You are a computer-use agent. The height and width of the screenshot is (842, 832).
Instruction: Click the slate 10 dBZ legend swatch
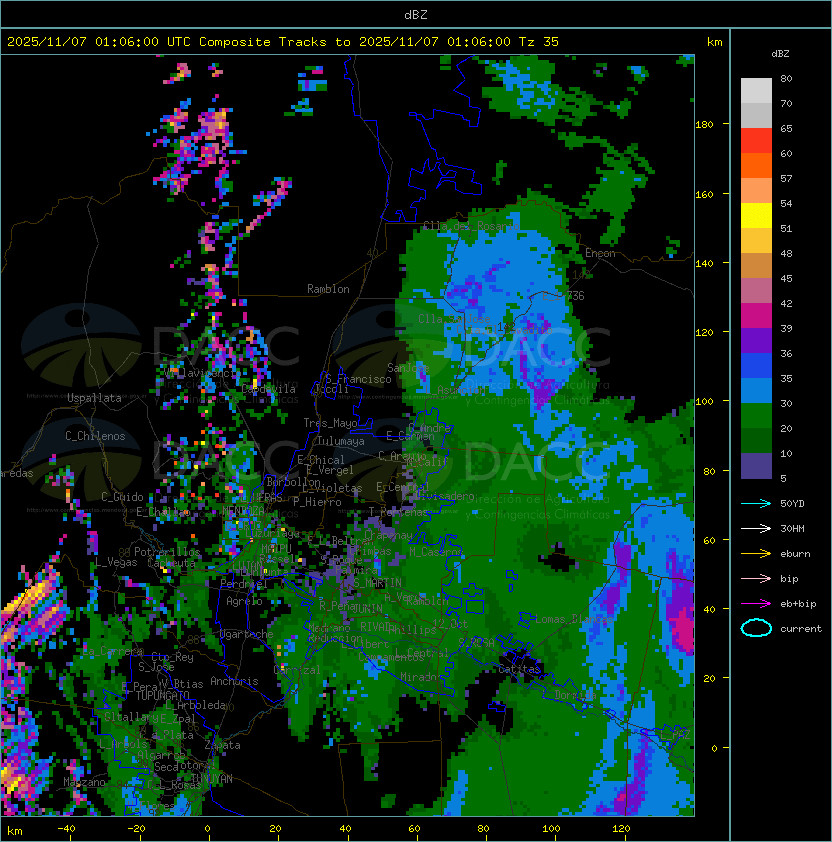coord(756,466)
